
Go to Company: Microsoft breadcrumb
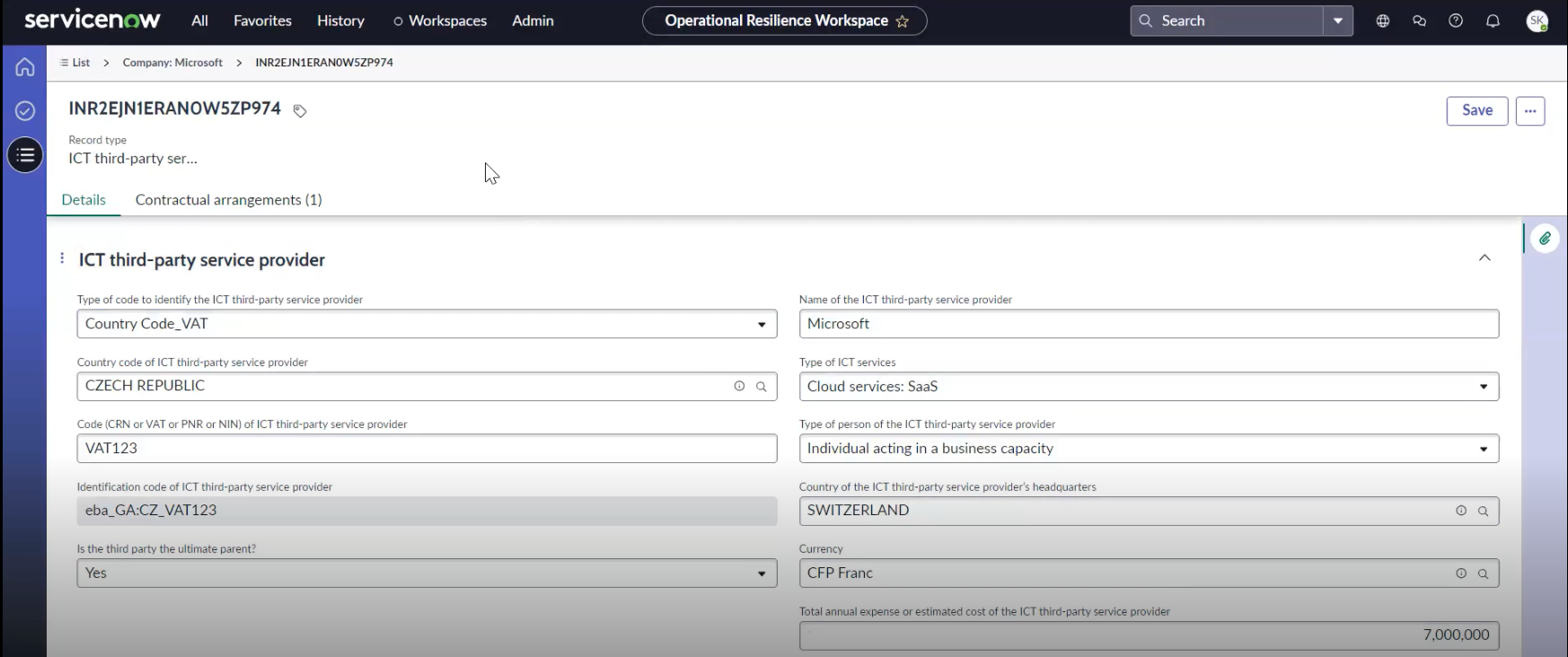tap(172, 63)
